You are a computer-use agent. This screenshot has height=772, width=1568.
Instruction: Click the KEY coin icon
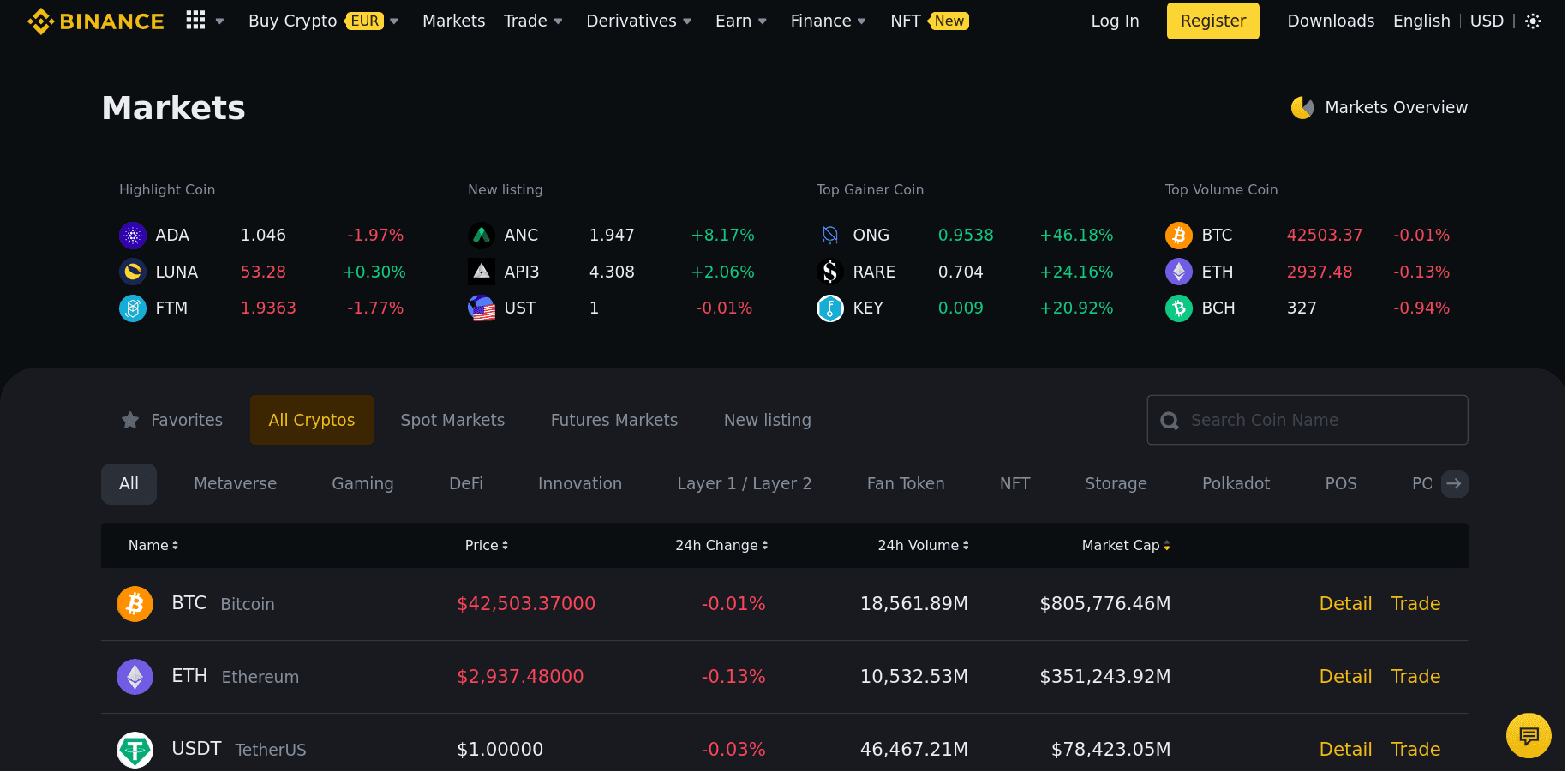pos(830,308)
